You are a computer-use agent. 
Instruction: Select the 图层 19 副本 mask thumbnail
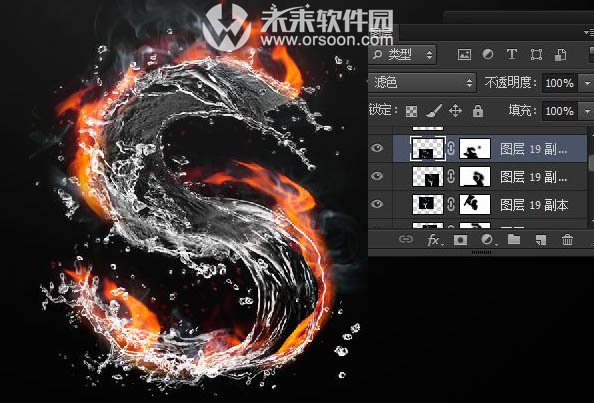(x=475, y=205)
